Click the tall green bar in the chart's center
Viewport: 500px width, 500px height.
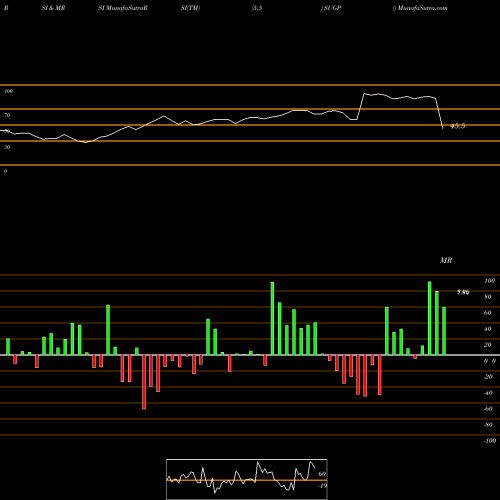(272, 319)
